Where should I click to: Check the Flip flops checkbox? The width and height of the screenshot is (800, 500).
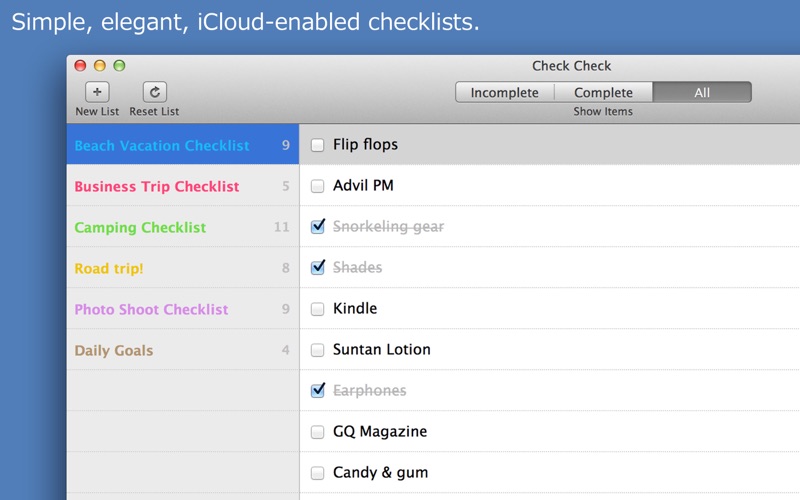[317, 145]
